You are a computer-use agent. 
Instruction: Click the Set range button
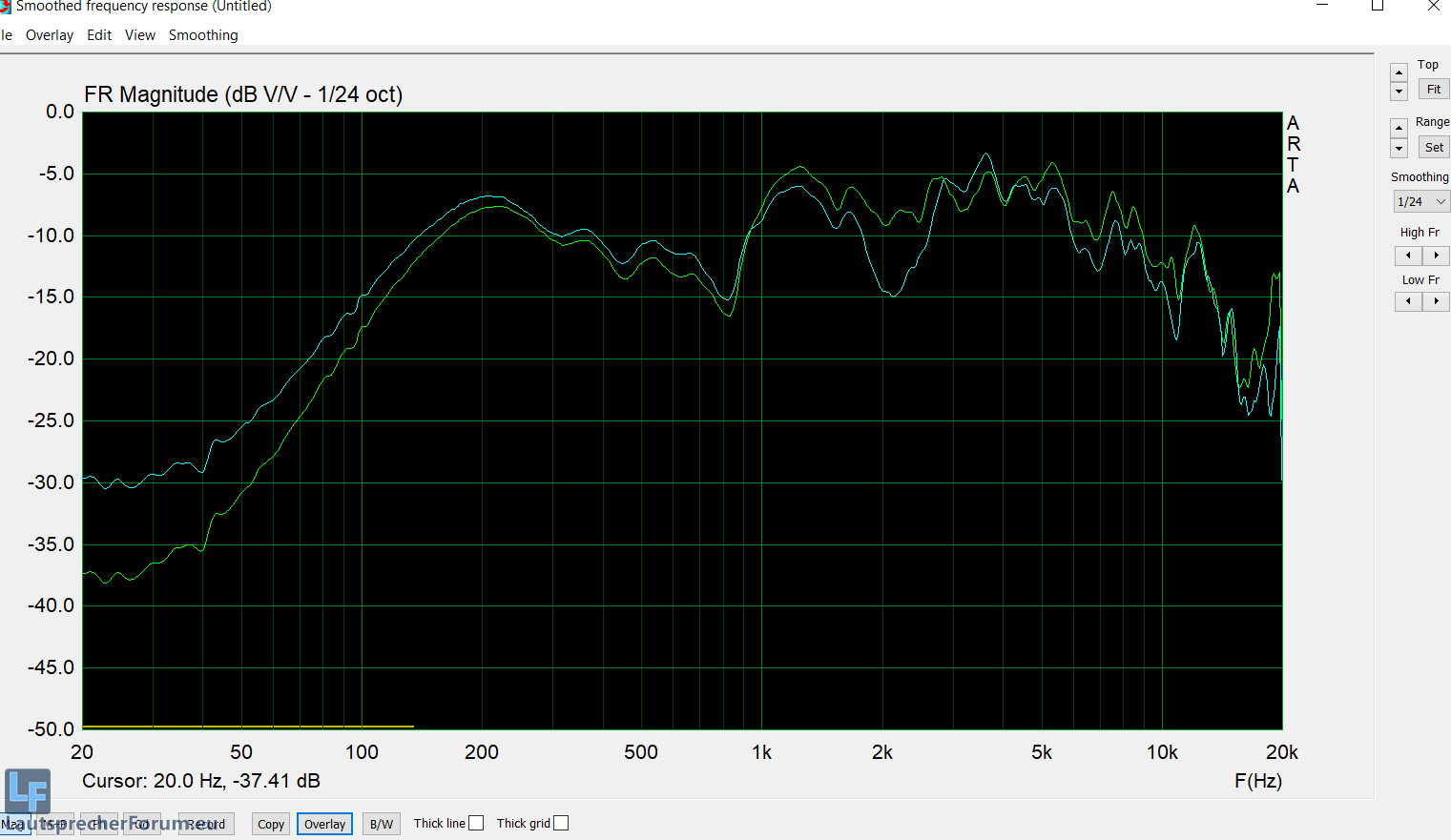click(1433, 147)
